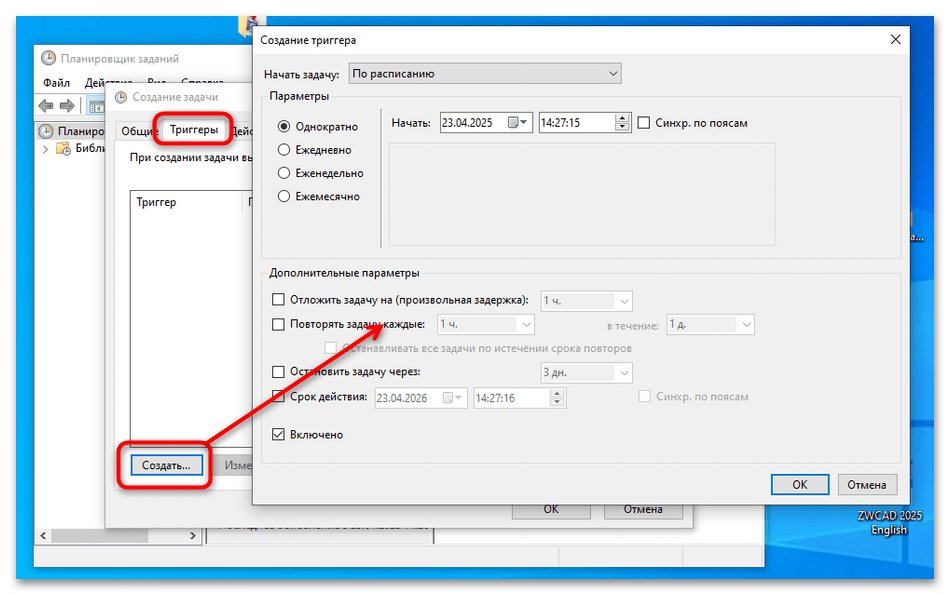Open the repeat interval dropdown 1 ч.
The width and height of the screenshot is (950, 595).
[485, 325]
